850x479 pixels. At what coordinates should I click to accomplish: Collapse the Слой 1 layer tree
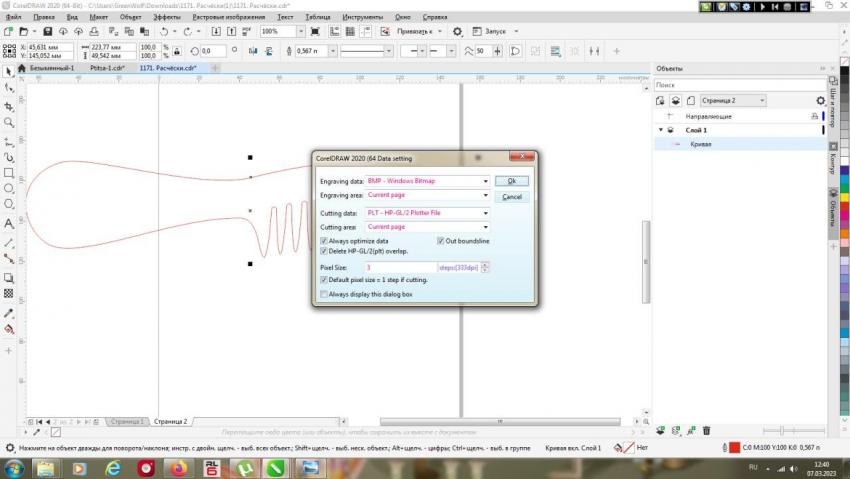click(660, 130)
